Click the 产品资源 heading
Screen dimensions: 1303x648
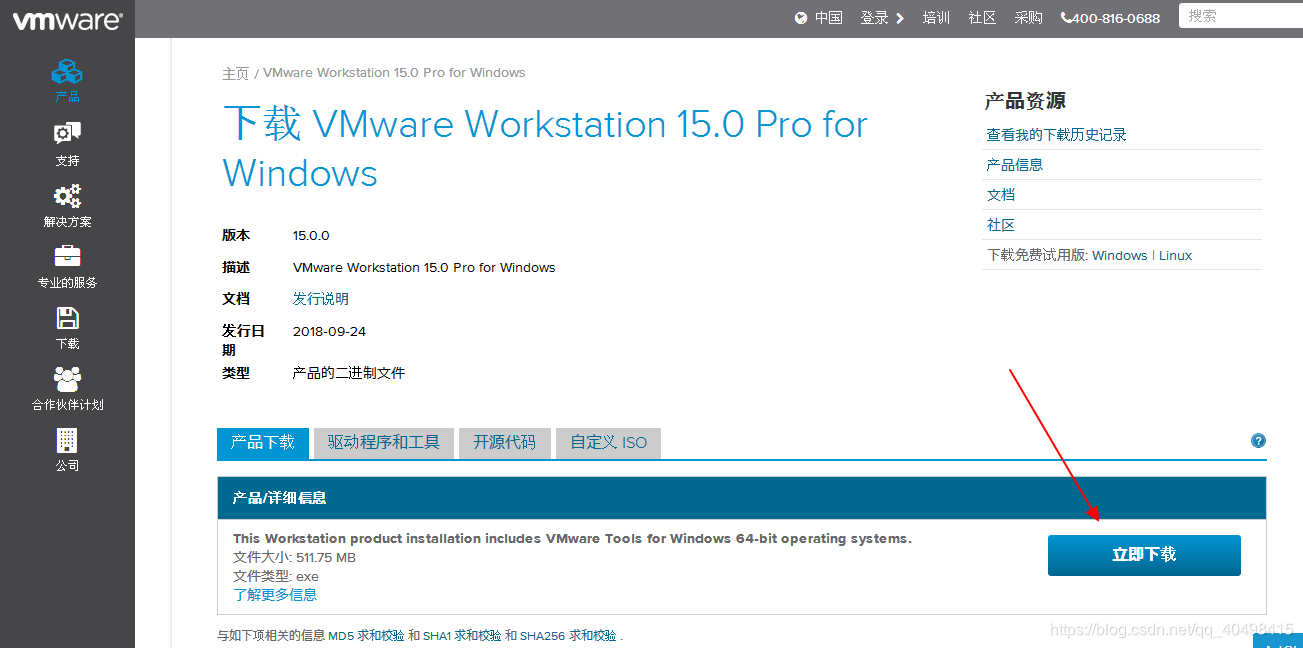click(1025, 101)
